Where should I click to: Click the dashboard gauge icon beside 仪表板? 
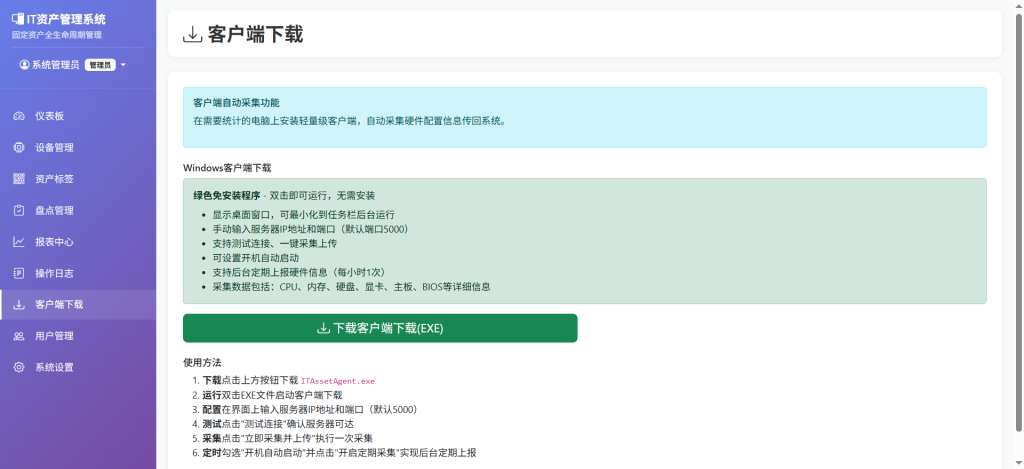pos(19,116)
